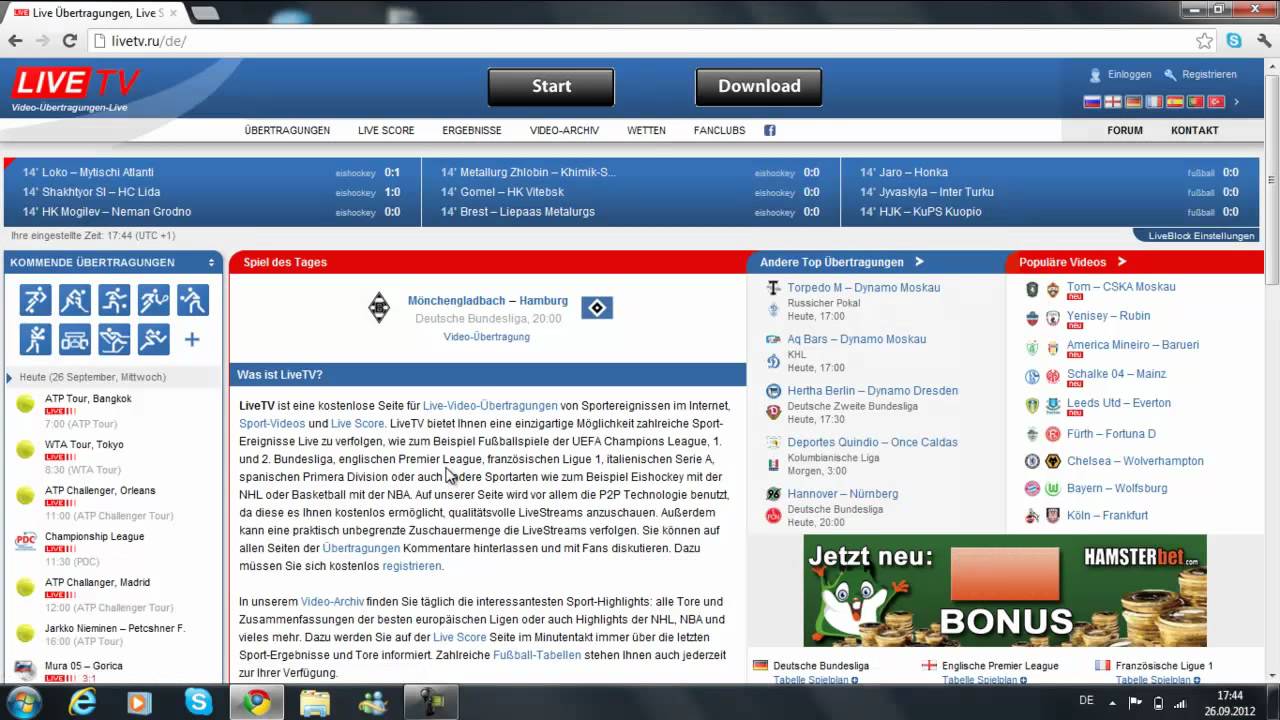Open the VIDEO-ARCHIV menu item
Screen dimensions: 1280x720
click(x=564, y=130)
